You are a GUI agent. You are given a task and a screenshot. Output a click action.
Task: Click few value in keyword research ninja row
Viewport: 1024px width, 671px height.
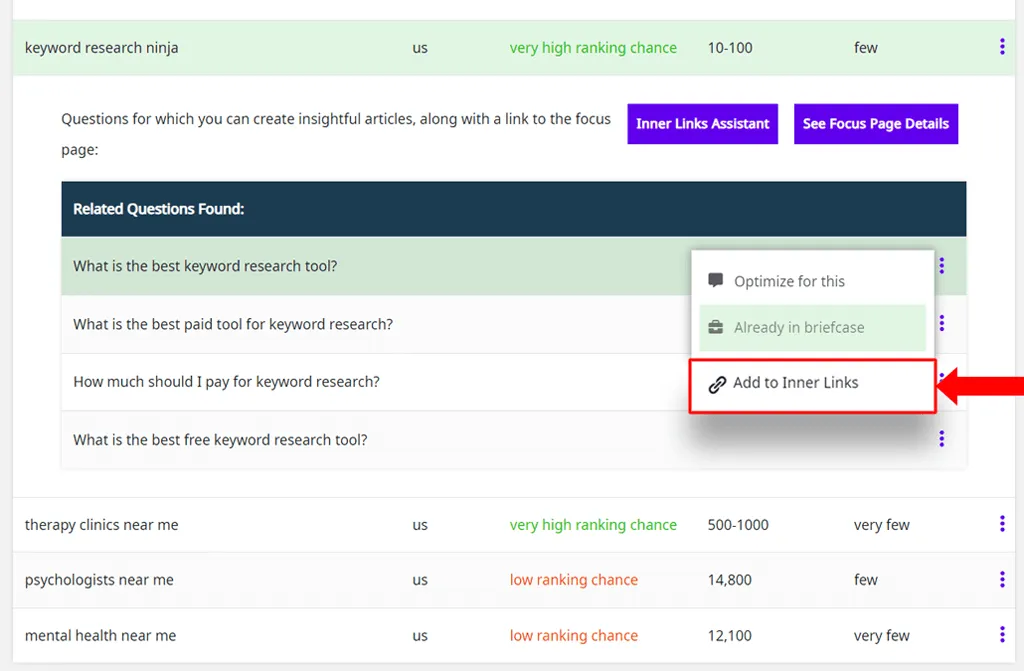[x=865, y=48]
